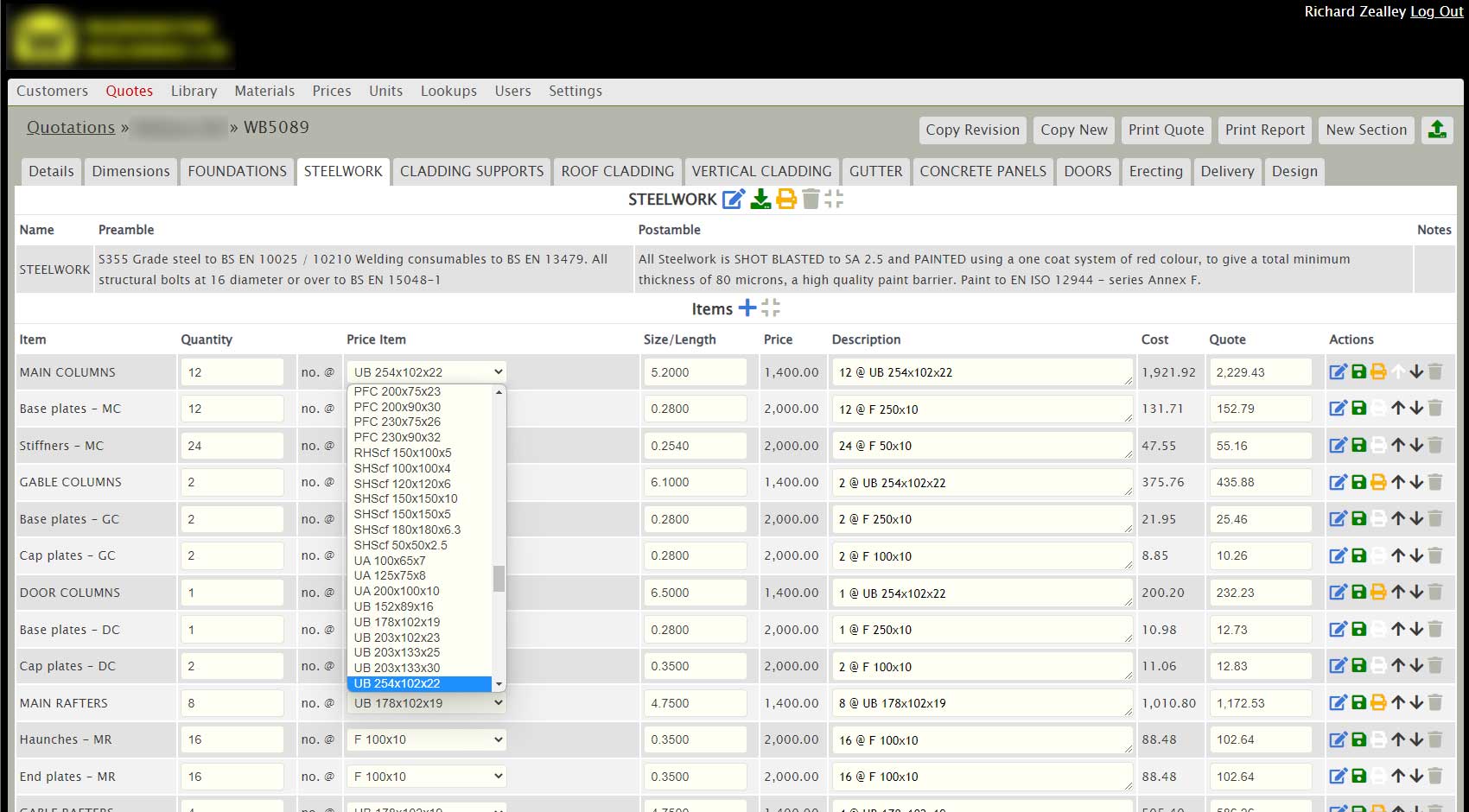Image resolution: width=1469 pixels, height=812 pixels.
Task: Click the green upload icon beside New Section
Action: pos(1437,130)
